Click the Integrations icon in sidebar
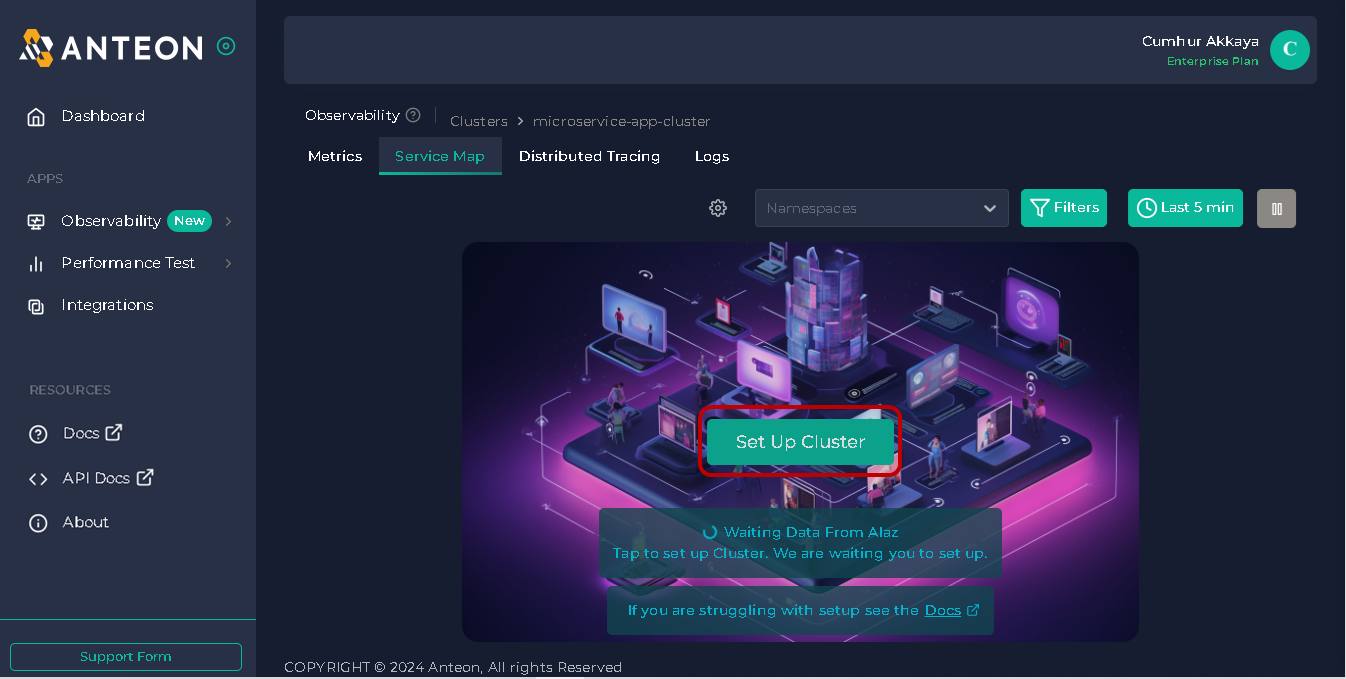This screenshot has width=1346, height=679. tap(37, 306)
